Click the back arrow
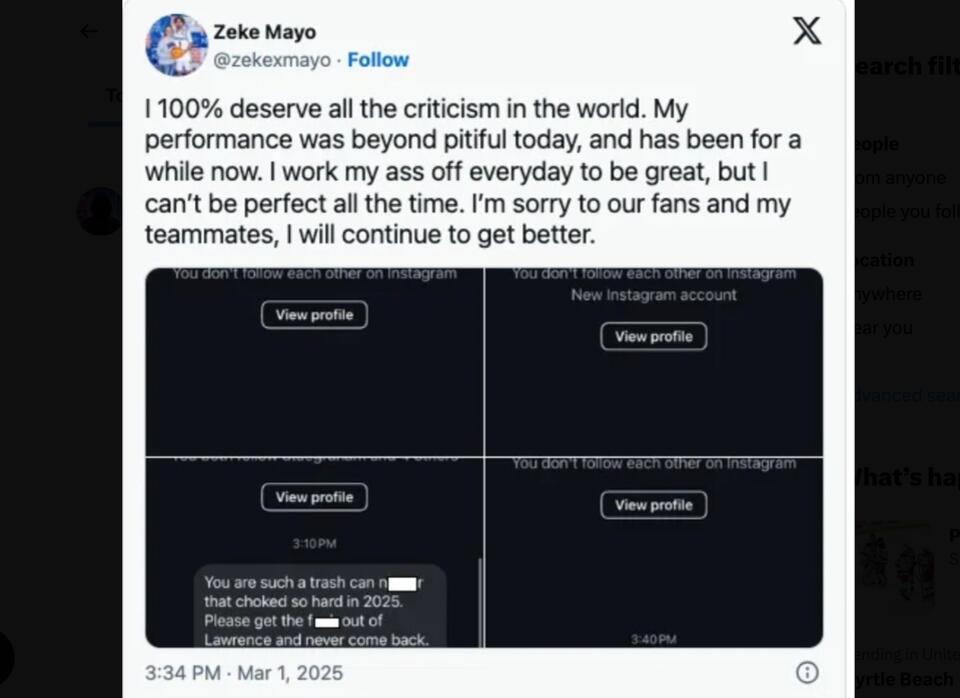The width and height of the screenshot is (960, 698). pyautogui.click(x=88, y=31)
